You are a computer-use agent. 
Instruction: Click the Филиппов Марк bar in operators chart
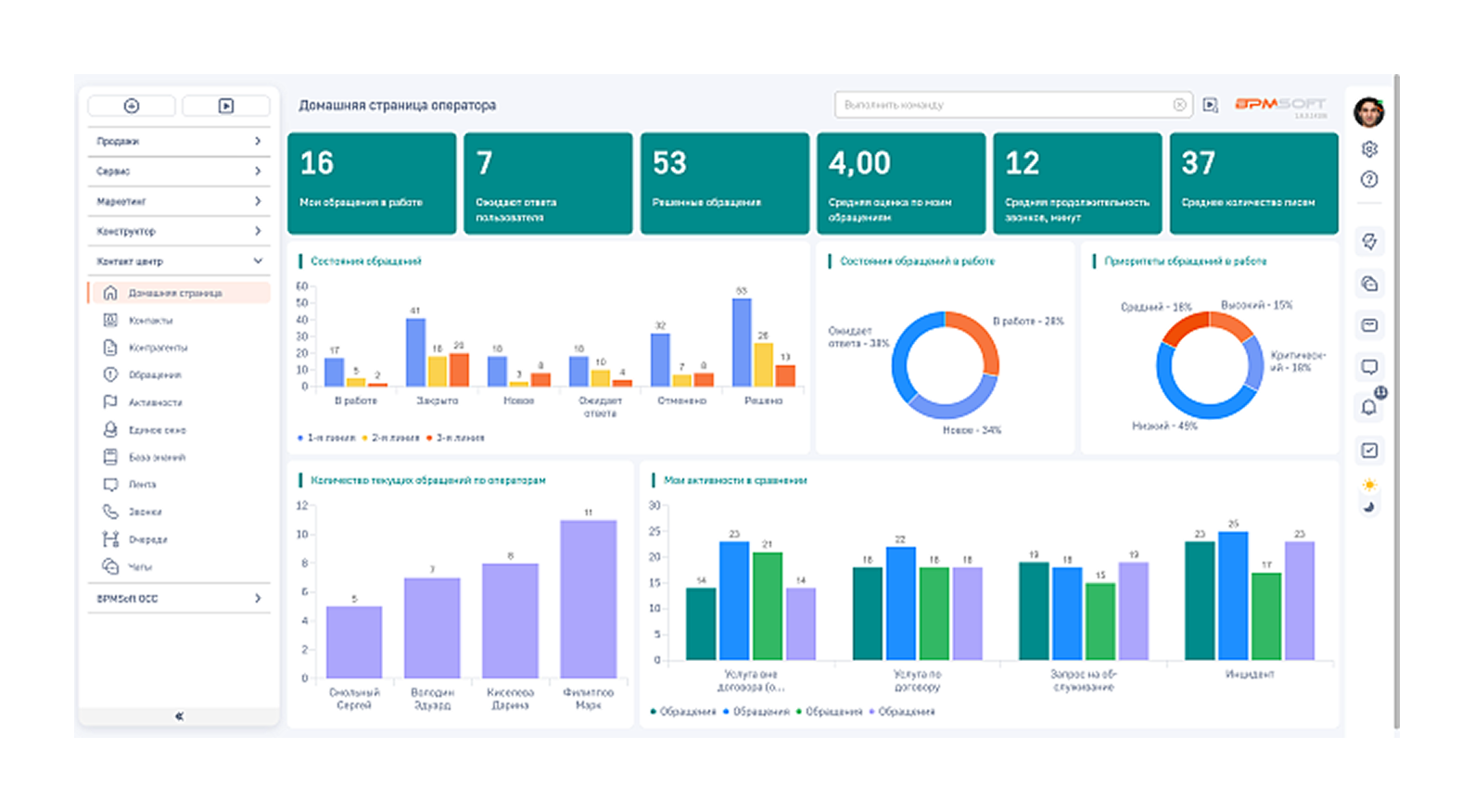pyautogui.click(x=589, y=599)
